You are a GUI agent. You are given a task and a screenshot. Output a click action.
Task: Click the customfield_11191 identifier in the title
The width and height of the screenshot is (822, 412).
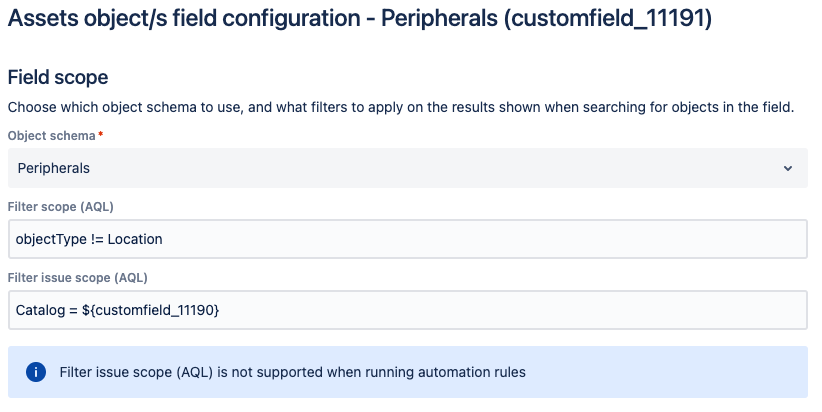click(608, 19)
